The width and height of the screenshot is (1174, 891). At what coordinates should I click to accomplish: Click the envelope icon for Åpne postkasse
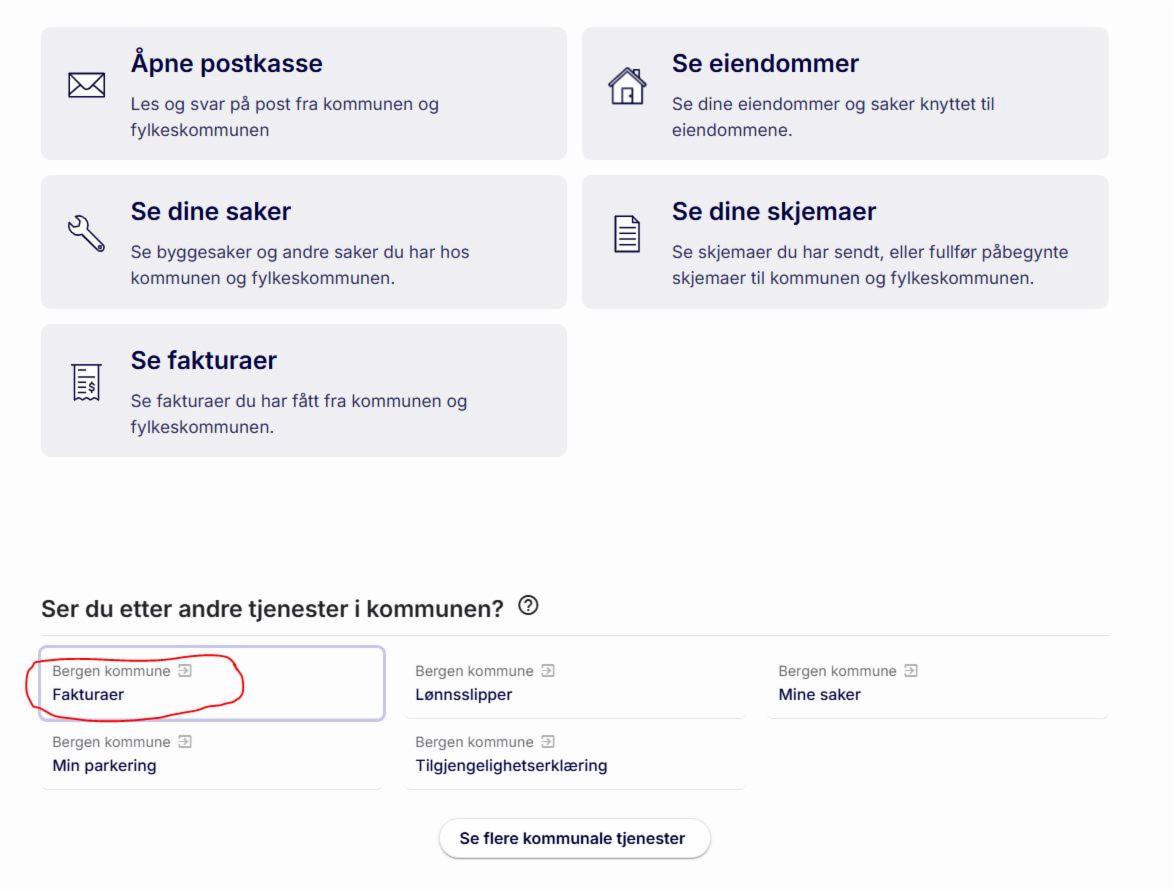tap(87, 86)
